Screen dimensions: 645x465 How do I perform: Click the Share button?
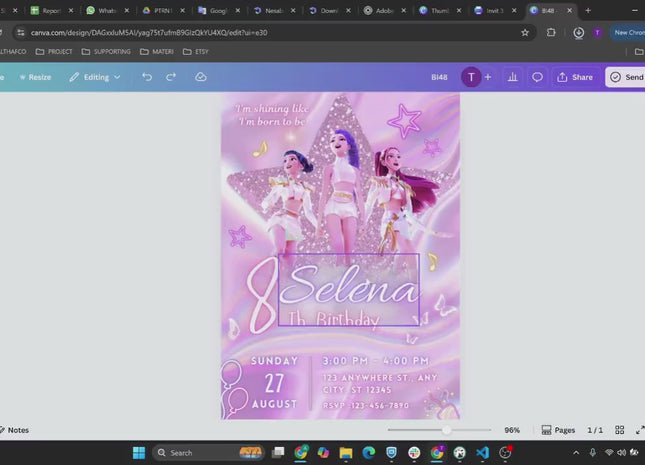click(x=575, y=77)
